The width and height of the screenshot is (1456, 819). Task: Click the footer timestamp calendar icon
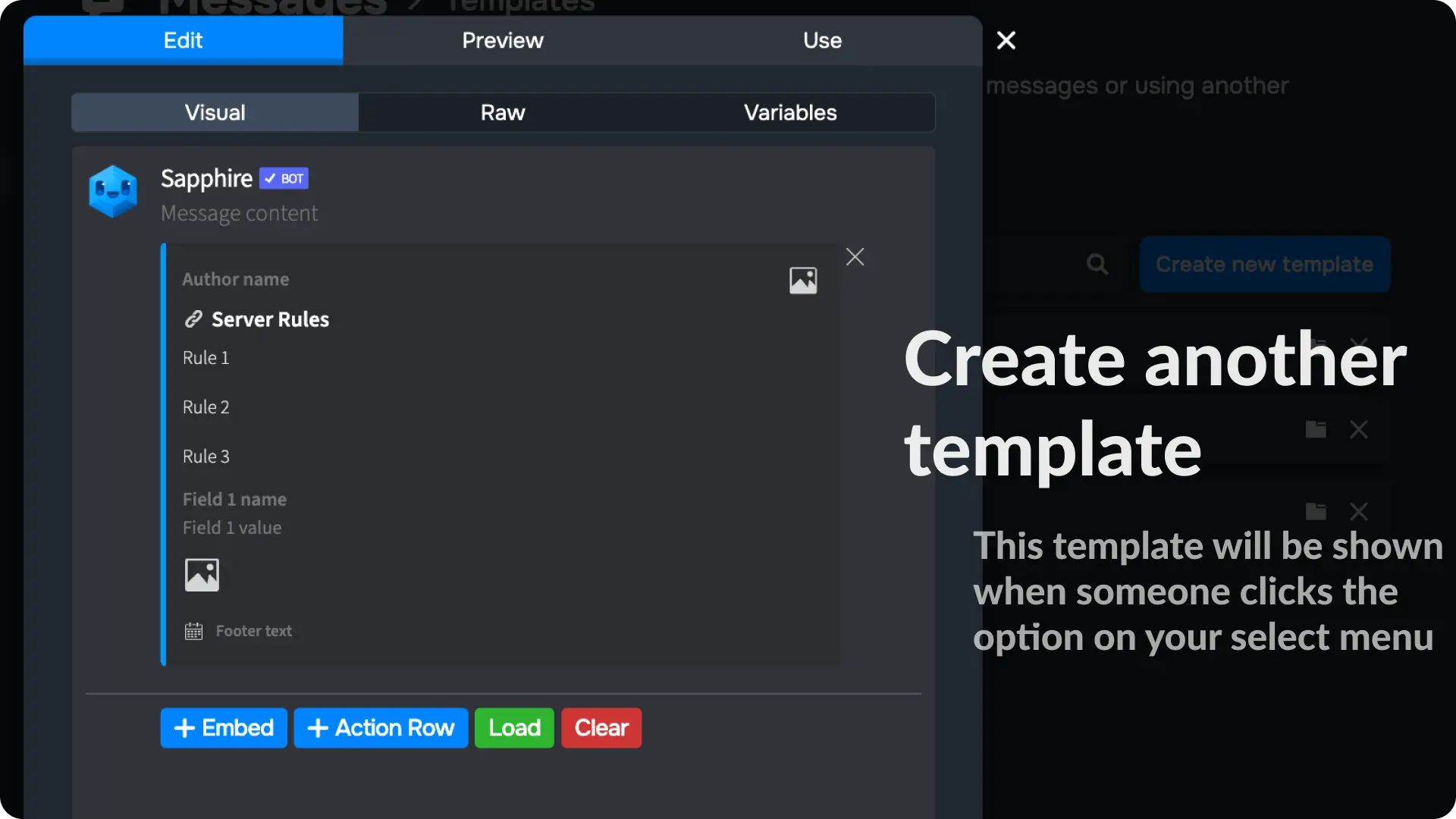click(x=193, y=631)
